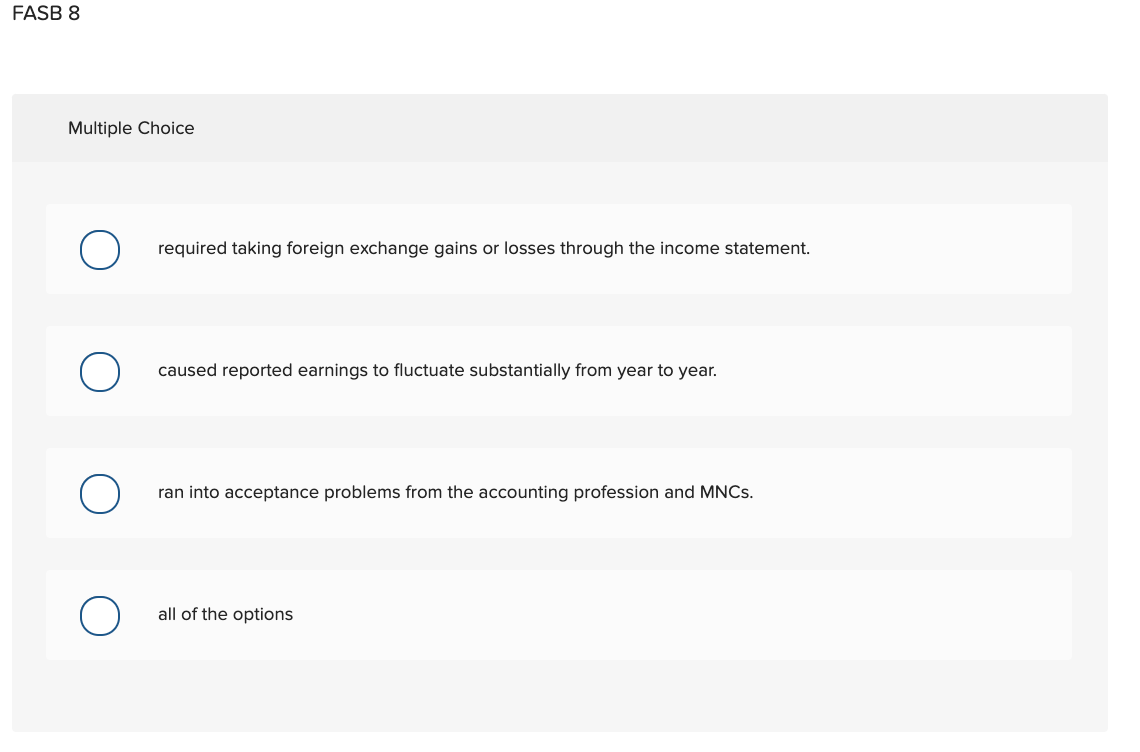Click the gray Multiple Choice header bar
The width and height of the screenshot is (1140, 752).
click(560, 128)
